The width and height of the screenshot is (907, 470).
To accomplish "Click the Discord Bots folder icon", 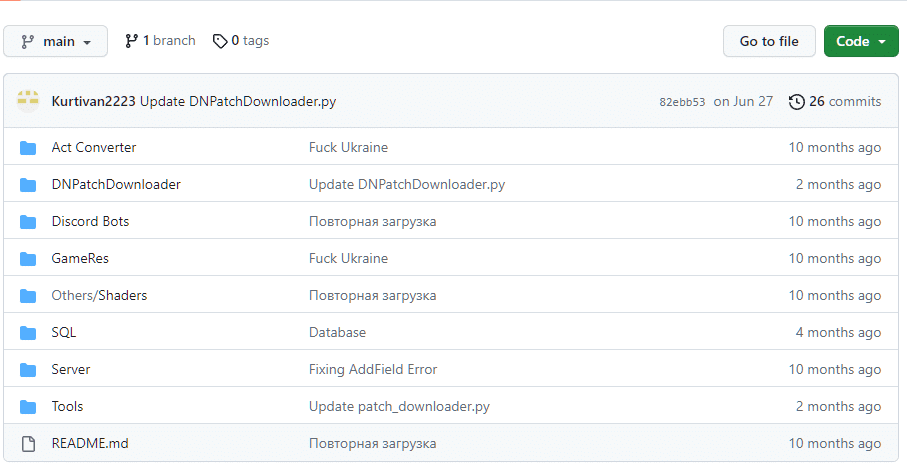I will [x=28, y=222].
